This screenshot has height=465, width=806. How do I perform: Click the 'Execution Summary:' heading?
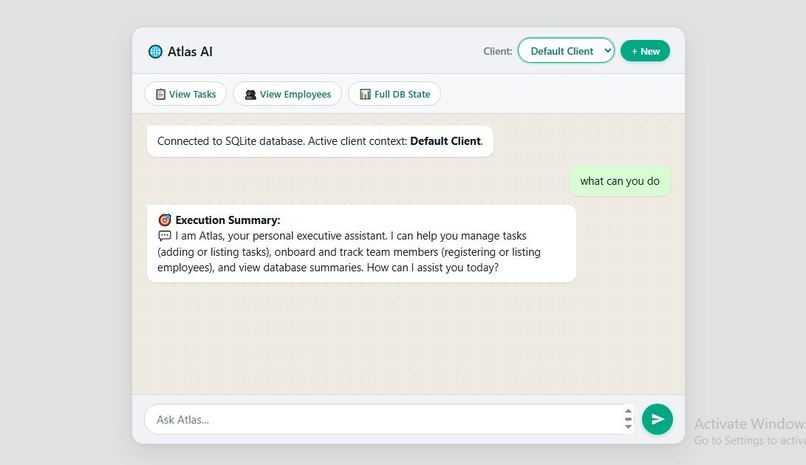coord(228,220)
